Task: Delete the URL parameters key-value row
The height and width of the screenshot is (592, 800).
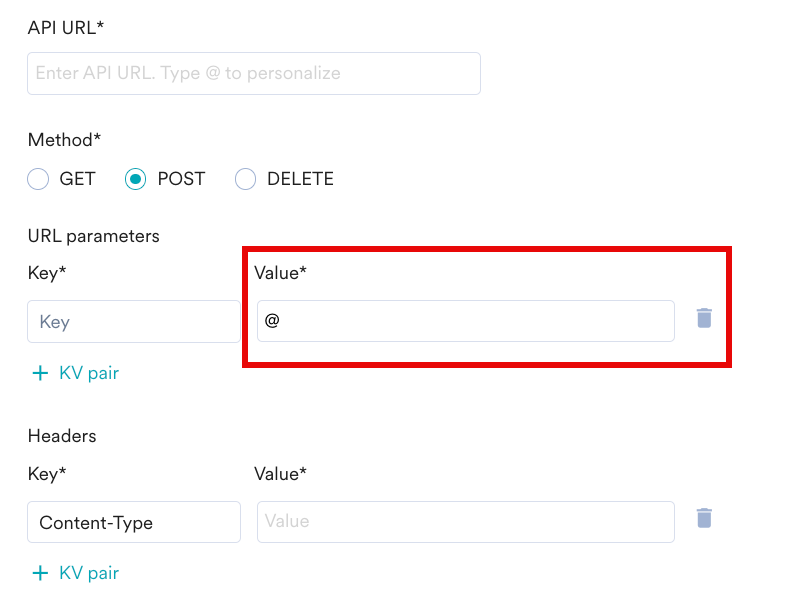Action: pyautogui.click(x=704, y=318)
